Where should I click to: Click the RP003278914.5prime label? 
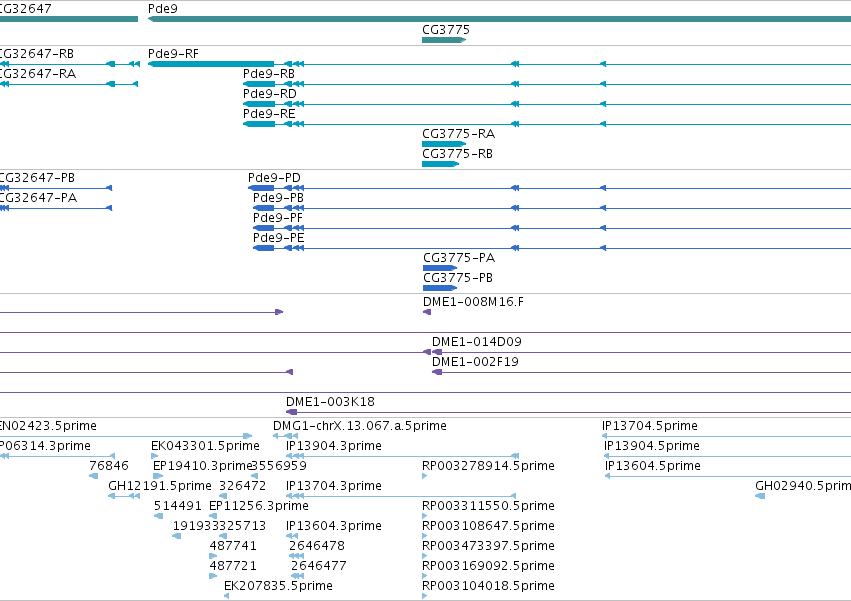coord(488,466)
